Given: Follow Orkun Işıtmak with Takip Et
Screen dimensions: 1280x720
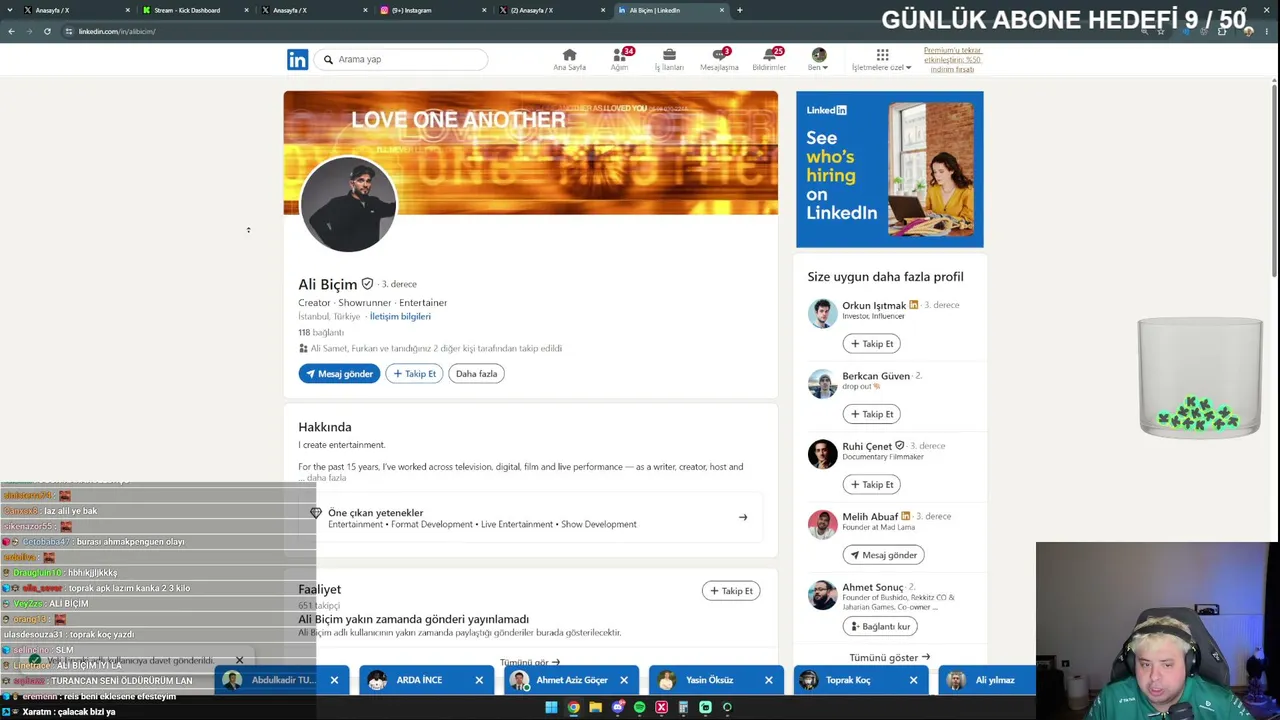Looking at the screenshot, I should [872, 344].
